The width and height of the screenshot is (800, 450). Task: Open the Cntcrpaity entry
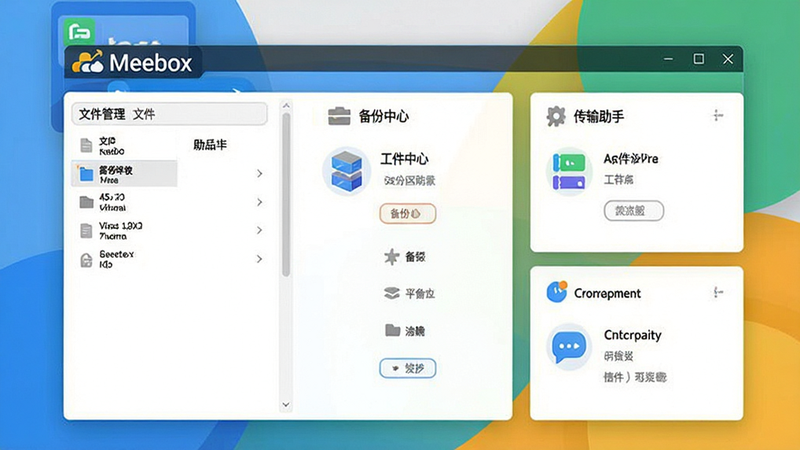point(633,335)
